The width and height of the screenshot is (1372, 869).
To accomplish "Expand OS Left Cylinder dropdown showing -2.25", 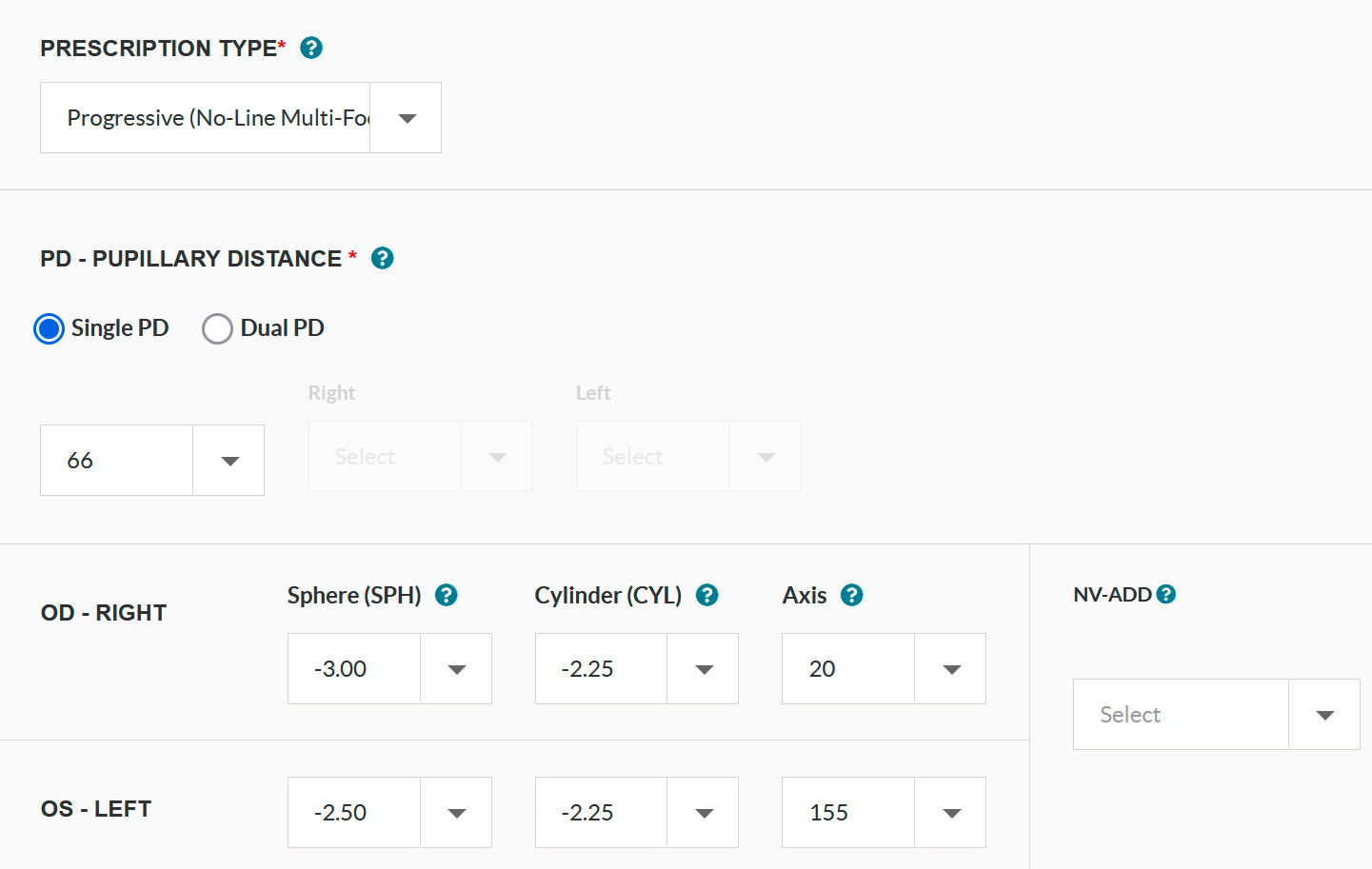I will 636,813.
